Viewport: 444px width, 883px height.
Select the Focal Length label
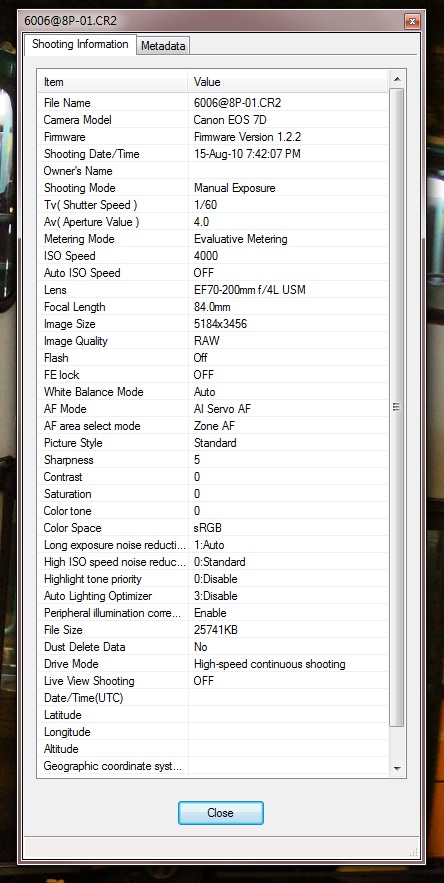[74, 307]
